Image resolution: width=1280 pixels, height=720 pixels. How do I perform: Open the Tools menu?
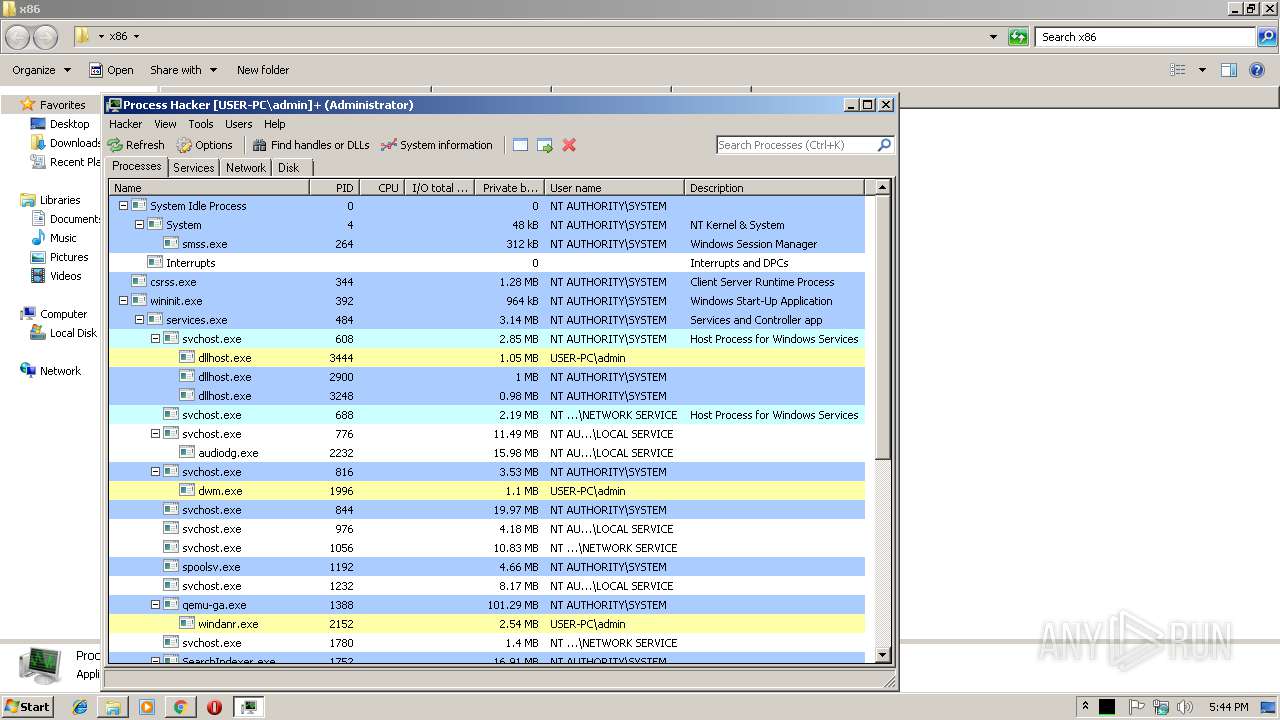click(201, 124)
